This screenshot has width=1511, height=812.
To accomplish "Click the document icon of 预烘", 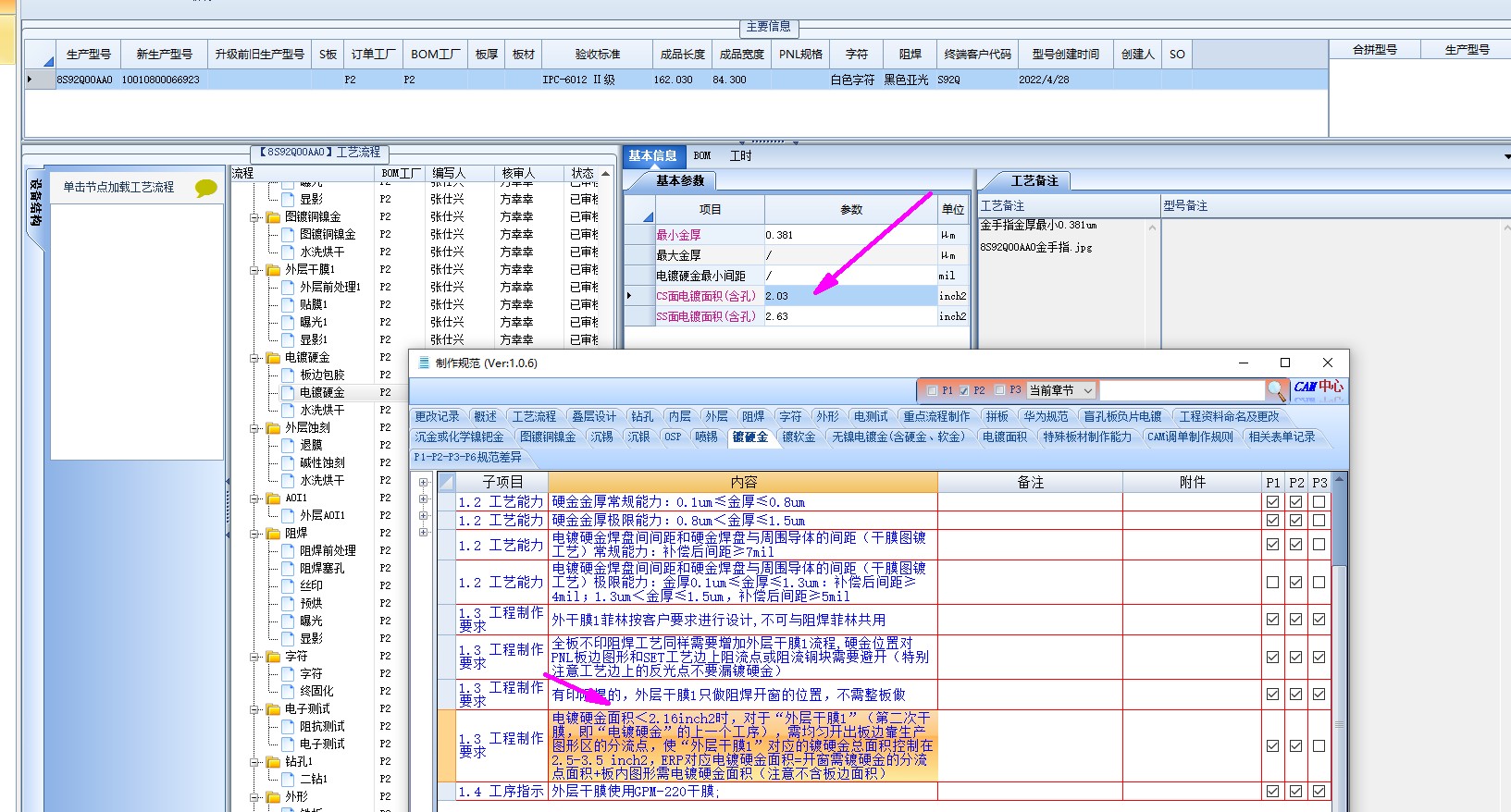I will [x=288, y=603].
